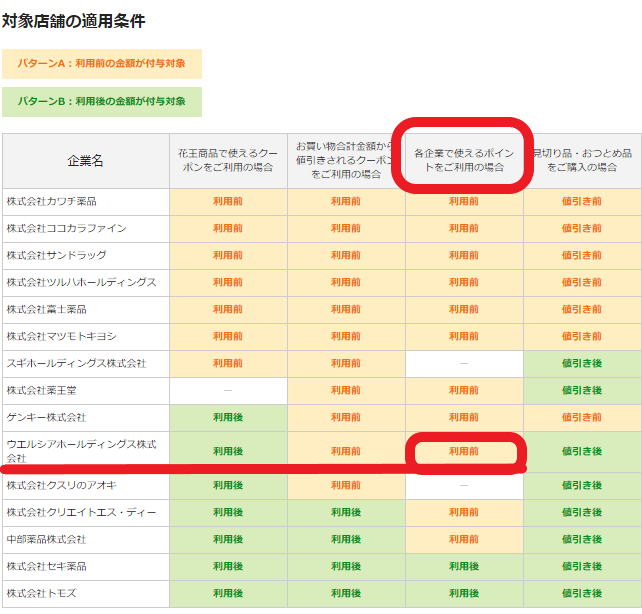Select company name 株式会社セキ薬品
Image resolution: width=642 pixels, height=614 pixels.
pos(46,567)
